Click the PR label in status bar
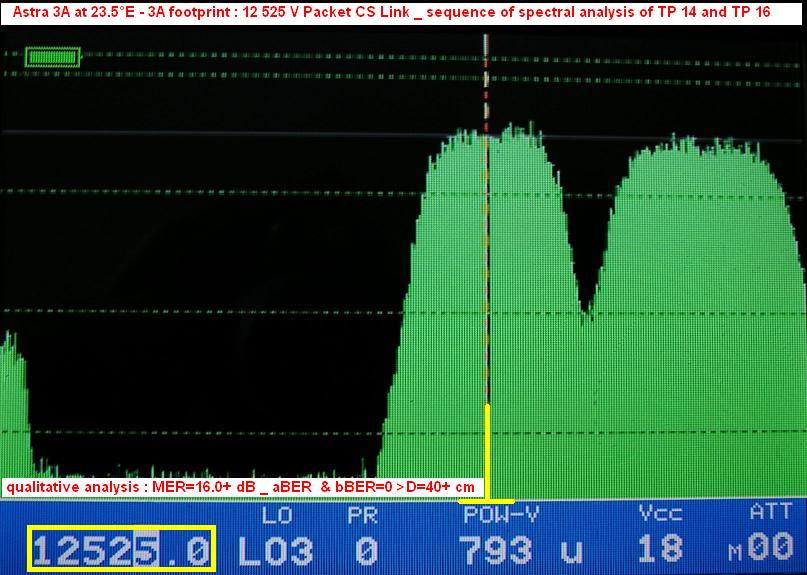 click(x=361, y=516)
